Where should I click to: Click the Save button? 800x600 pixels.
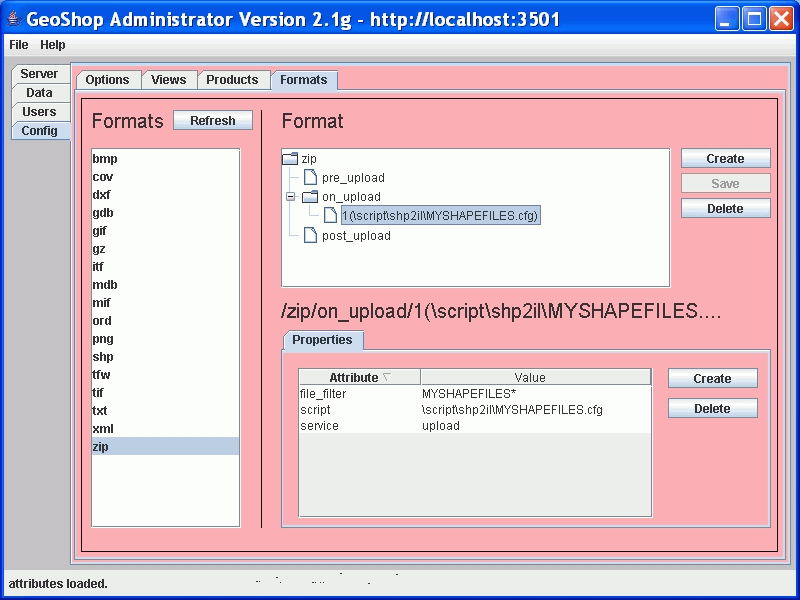[x=725, y=184]
